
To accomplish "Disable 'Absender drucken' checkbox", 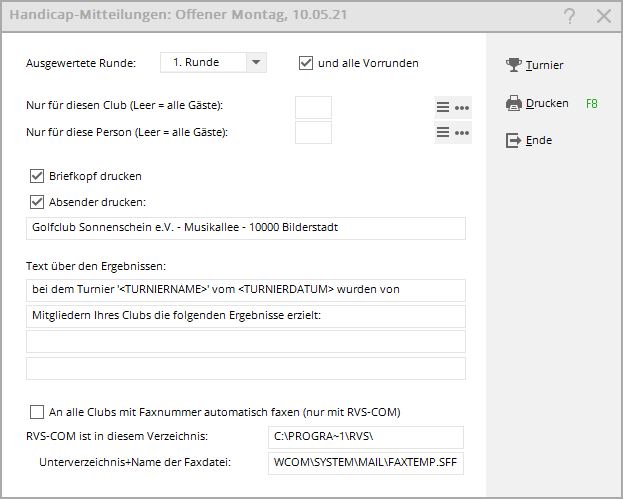I will click(38, 201).
